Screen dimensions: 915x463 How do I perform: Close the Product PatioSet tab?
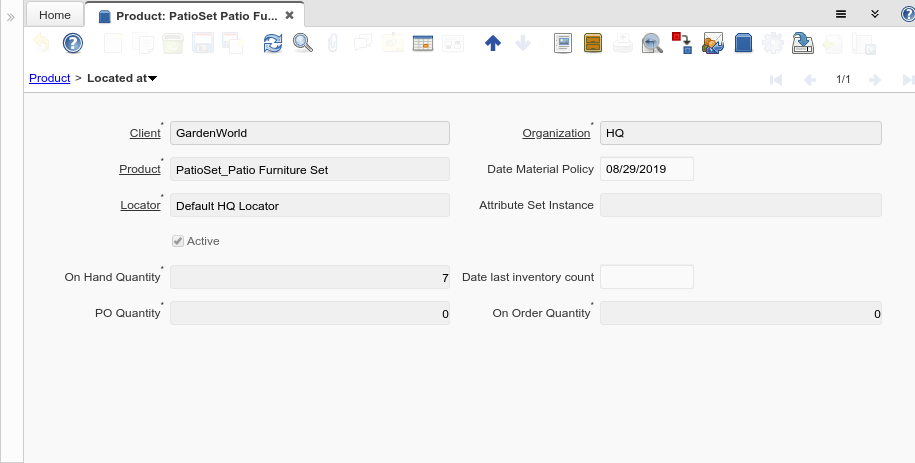pyautogui.click(x=290, y=15)
